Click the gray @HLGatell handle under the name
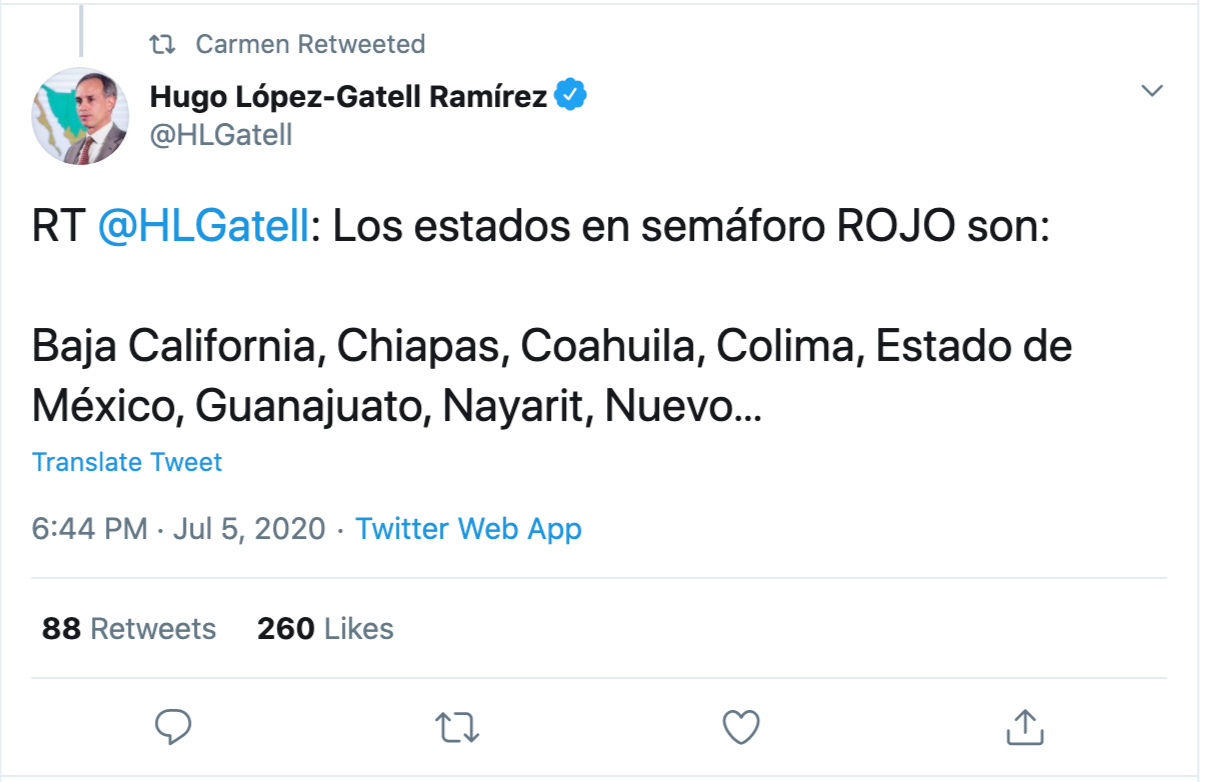Image resolution: width=1214 pixels, height=782 pixels. [x=221, y=135]
